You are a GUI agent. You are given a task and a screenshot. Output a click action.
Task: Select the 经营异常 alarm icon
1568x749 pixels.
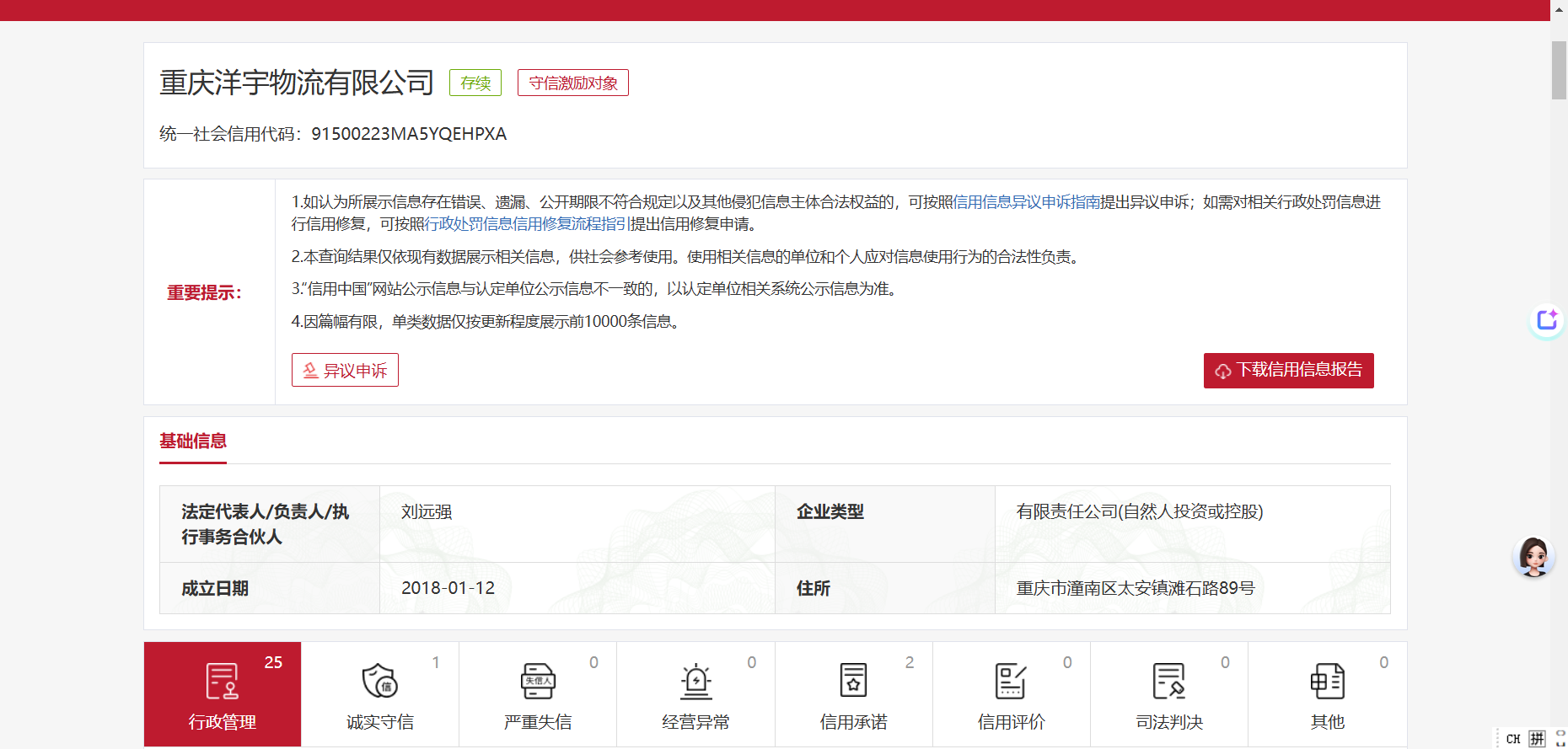point(695,682)
